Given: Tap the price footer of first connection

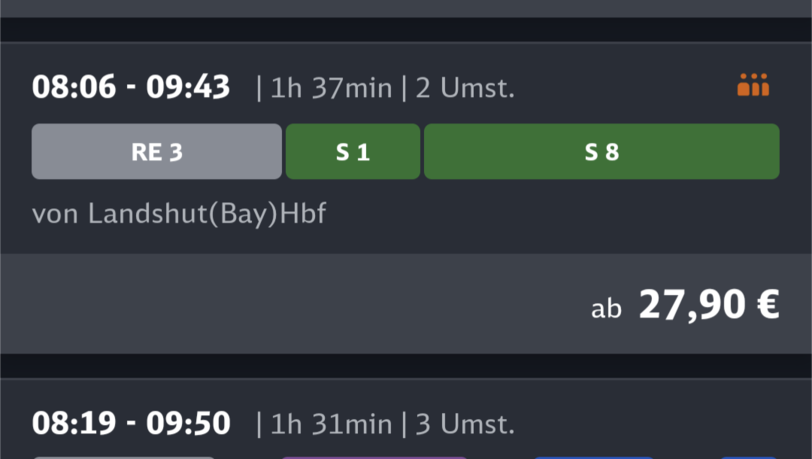Looking at the screenshot, I should tap(300, 304).
